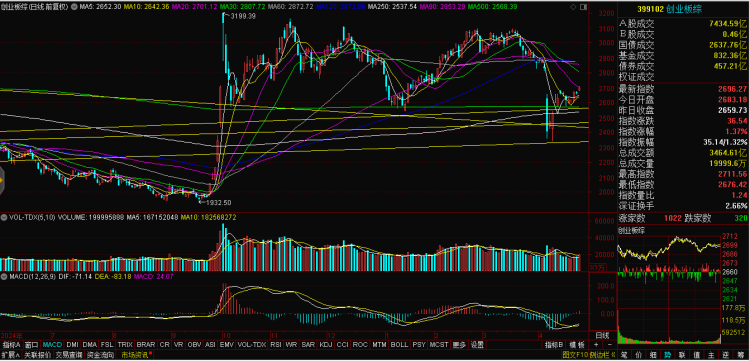Switch indicator to BOLL

pos(399,345)
